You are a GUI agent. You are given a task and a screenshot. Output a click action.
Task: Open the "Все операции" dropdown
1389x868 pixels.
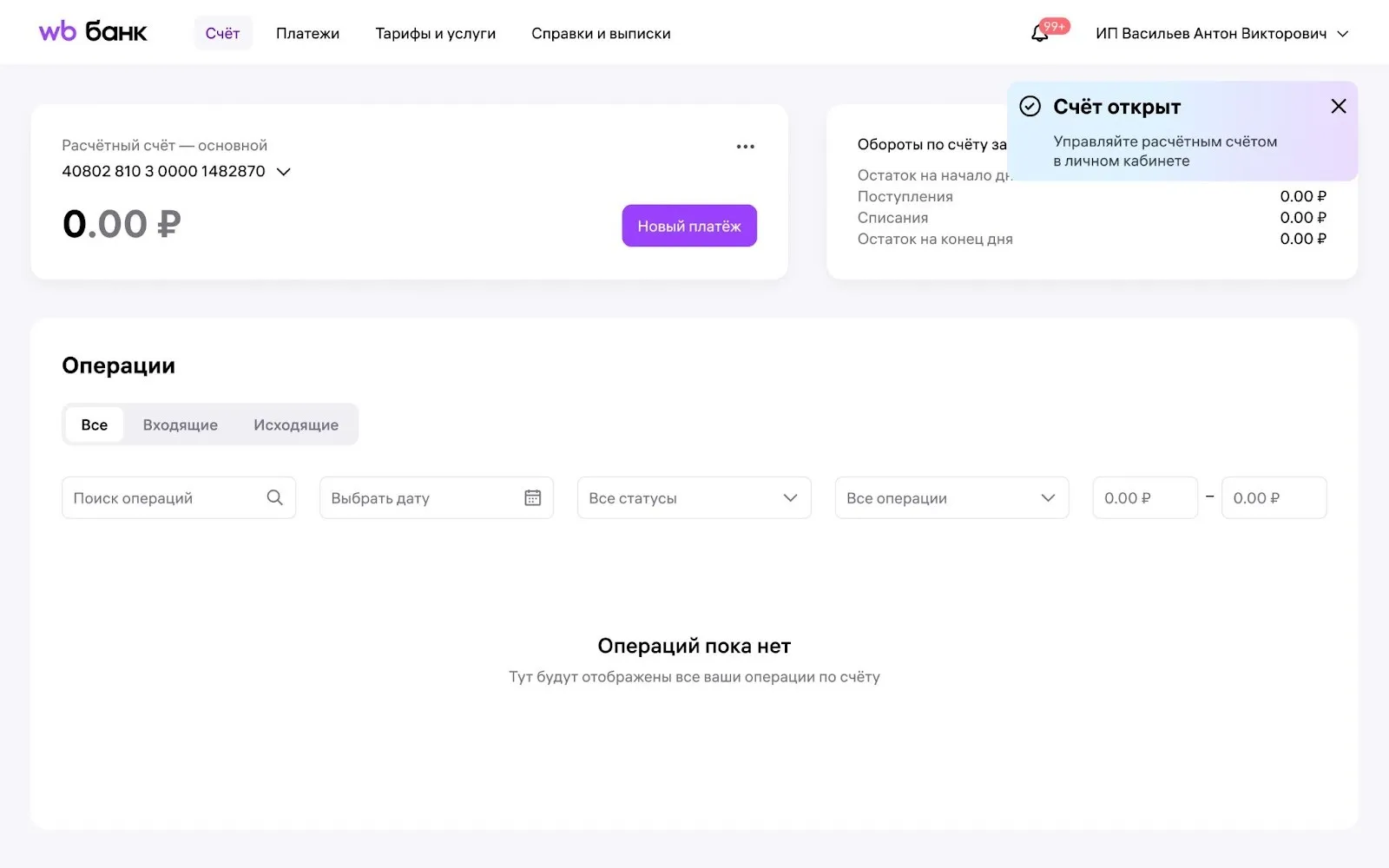tap(951, 497)
